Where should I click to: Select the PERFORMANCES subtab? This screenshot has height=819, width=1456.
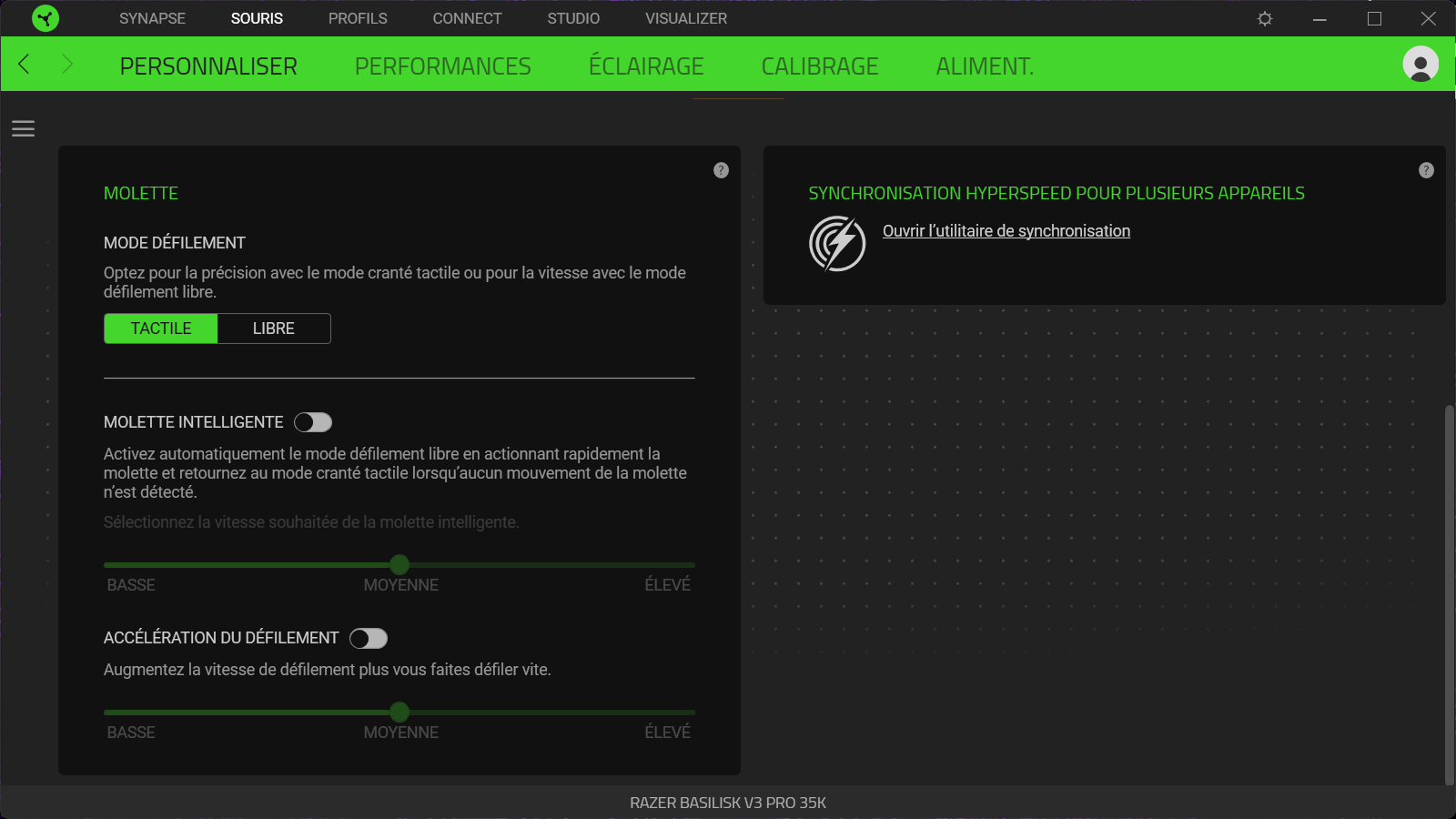tap(443, 66)
